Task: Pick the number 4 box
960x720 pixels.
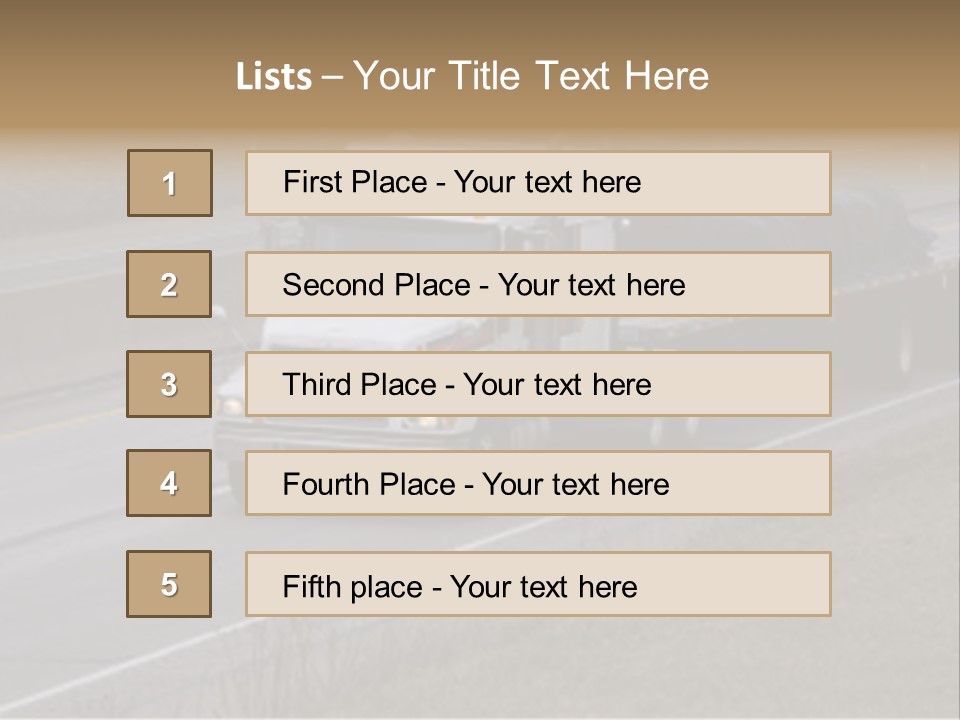Action: click(x=169, y=483)
